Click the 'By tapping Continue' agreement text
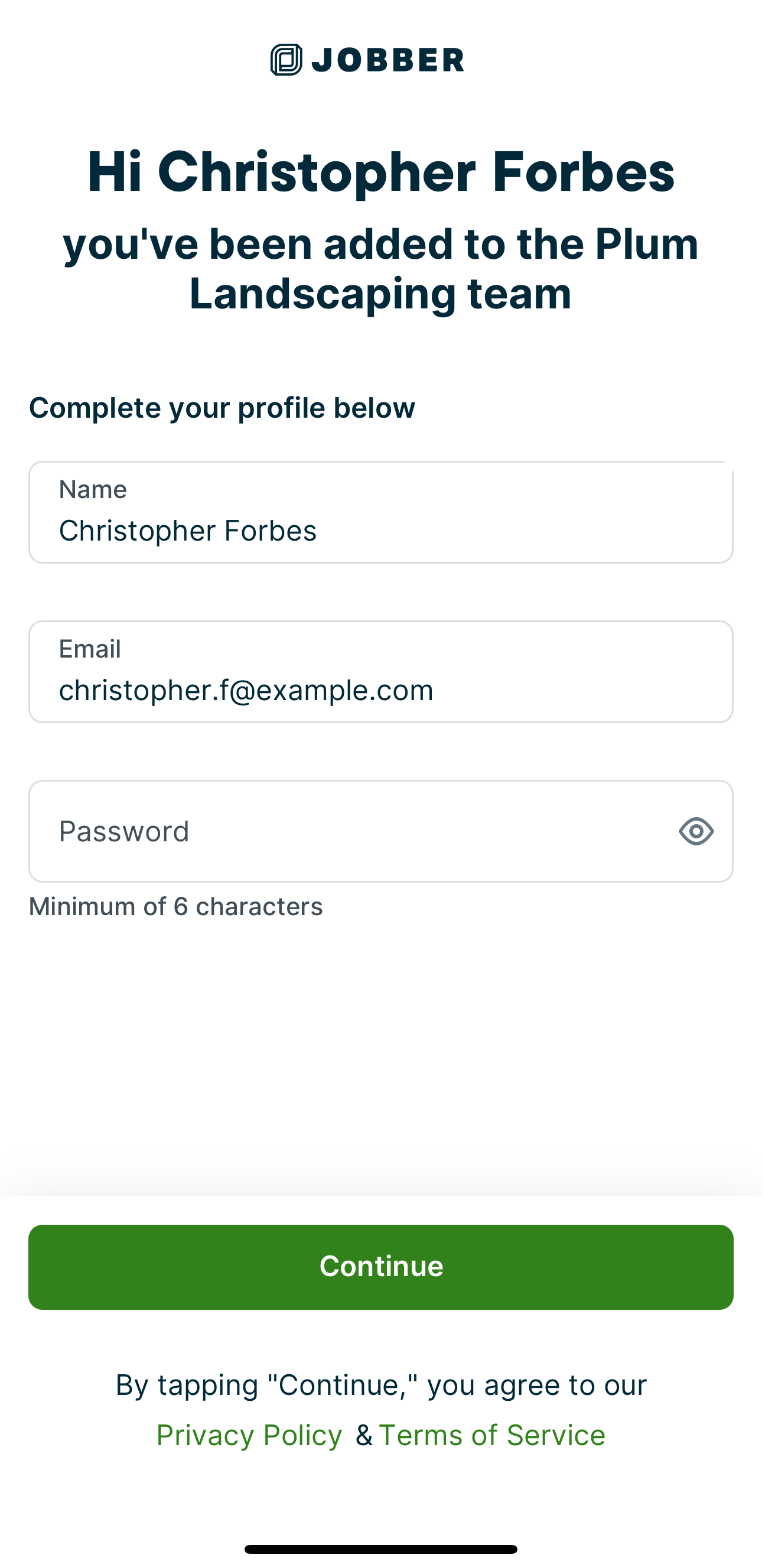762x1568 pixels. (x=381, y=1385)
